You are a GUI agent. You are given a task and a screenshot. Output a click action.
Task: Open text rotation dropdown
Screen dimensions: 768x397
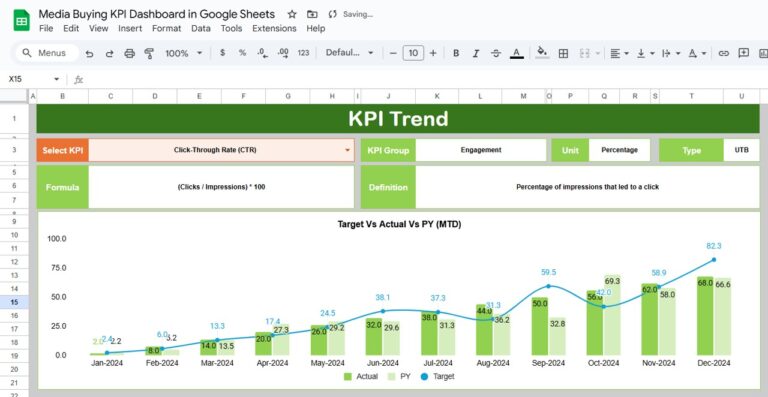[x=697, y=53]
